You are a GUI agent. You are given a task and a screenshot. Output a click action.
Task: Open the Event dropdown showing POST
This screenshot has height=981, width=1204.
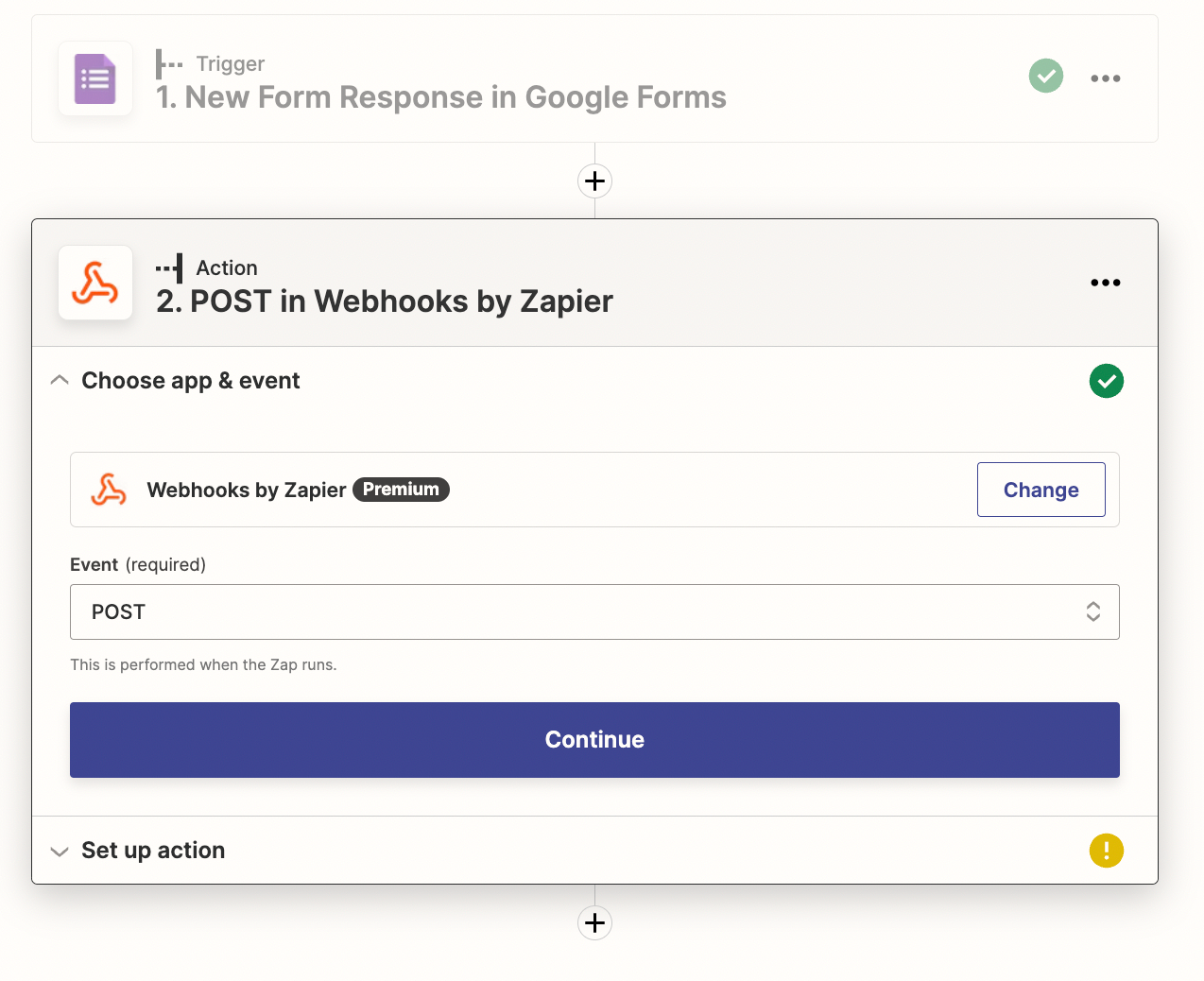594,611
